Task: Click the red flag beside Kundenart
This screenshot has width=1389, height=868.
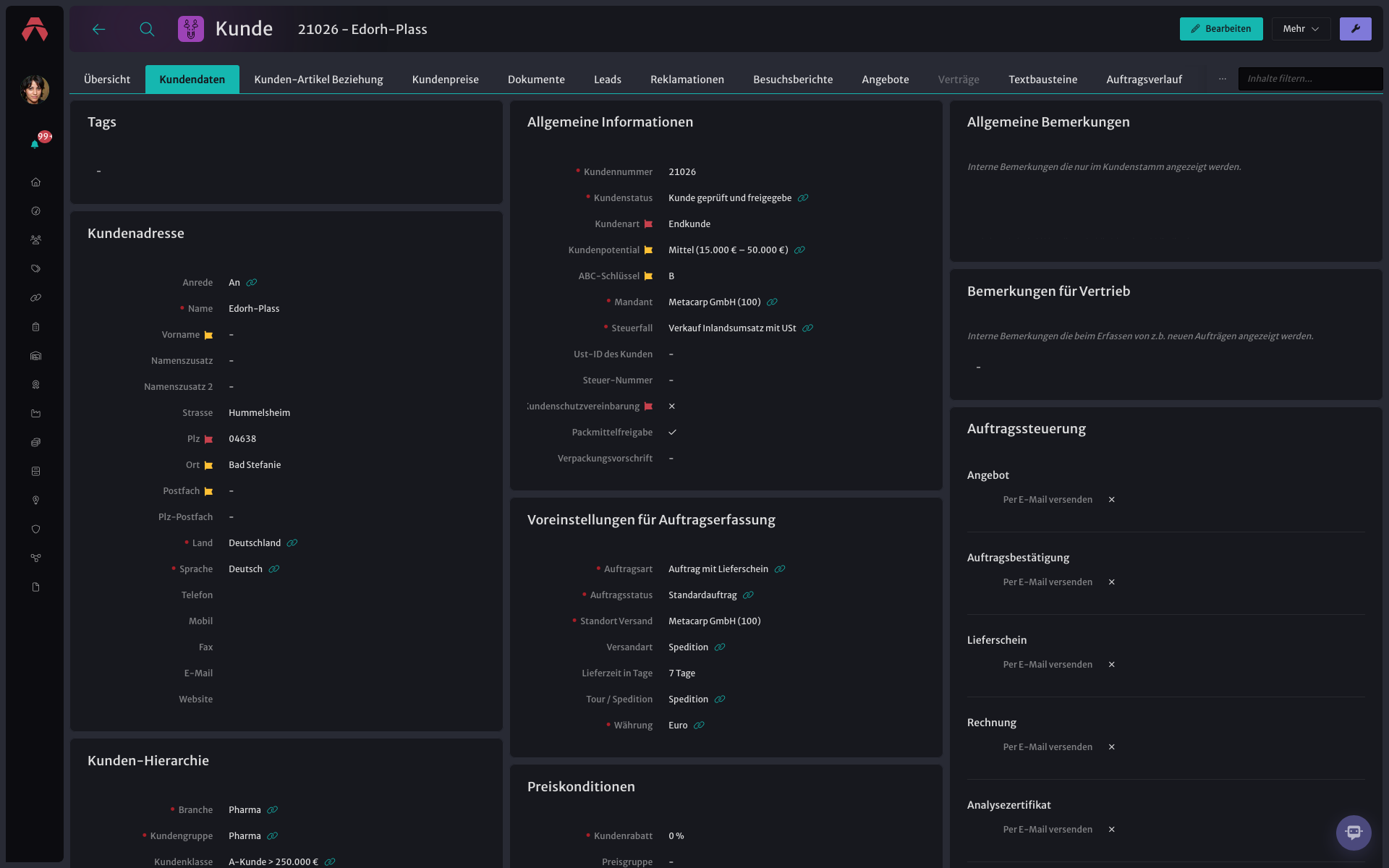Action: coord(648,224)
